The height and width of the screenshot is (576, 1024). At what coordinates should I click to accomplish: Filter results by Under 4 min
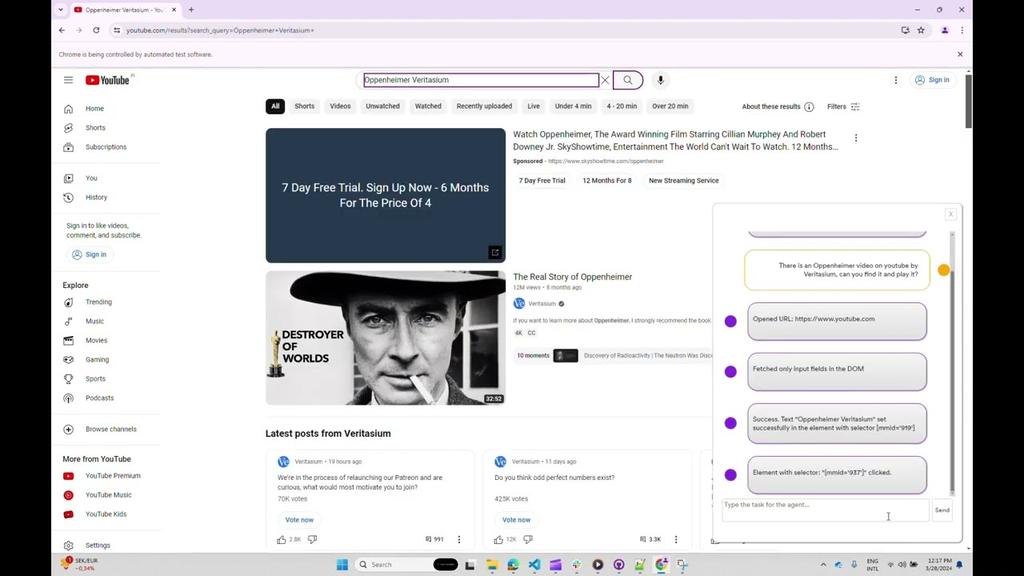pos(573,106)
